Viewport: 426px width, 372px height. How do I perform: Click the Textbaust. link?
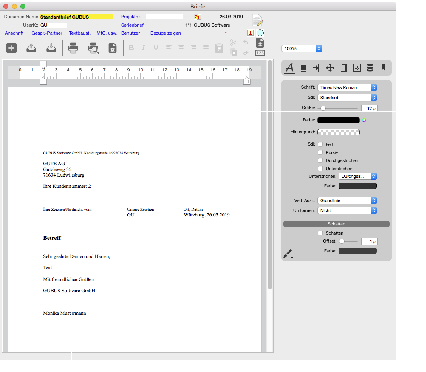[x=80, y=33]
